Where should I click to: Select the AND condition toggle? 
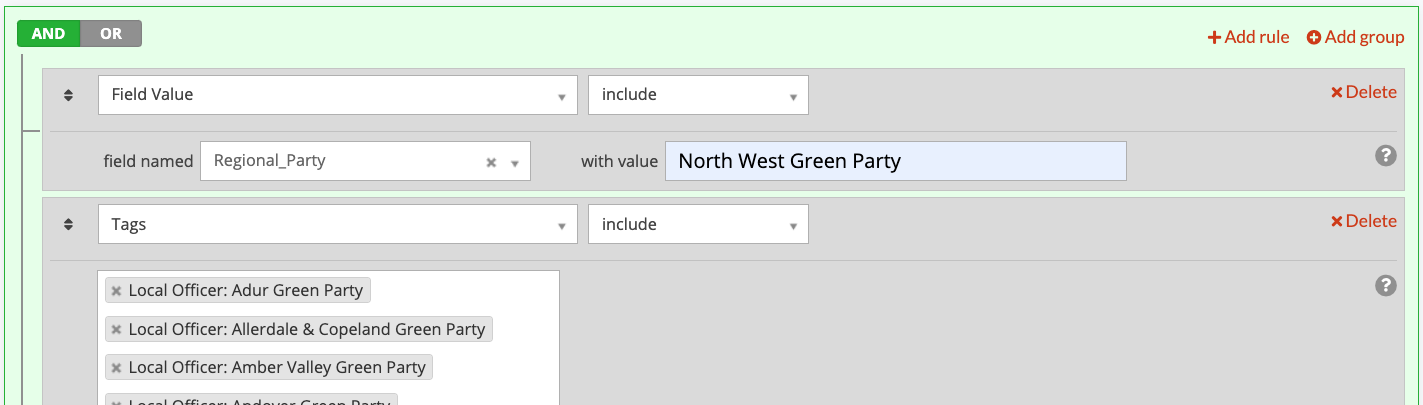pyautogui.click(x=48, y=34)
